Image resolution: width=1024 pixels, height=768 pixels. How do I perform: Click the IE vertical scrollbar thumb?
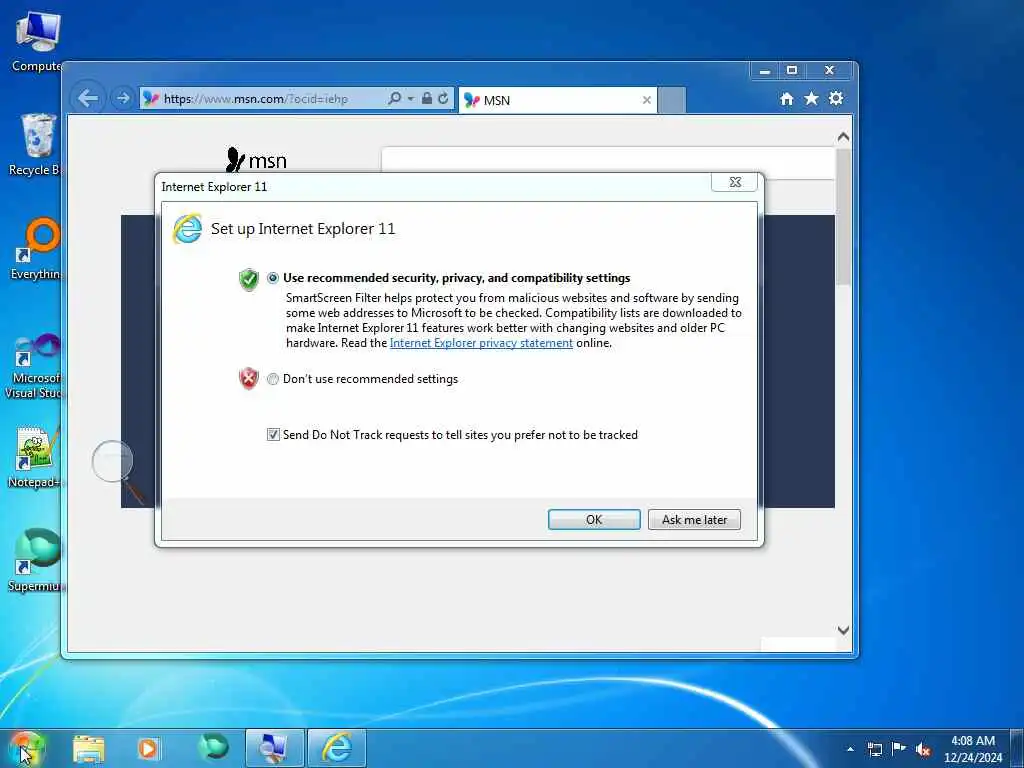point(843,216)
